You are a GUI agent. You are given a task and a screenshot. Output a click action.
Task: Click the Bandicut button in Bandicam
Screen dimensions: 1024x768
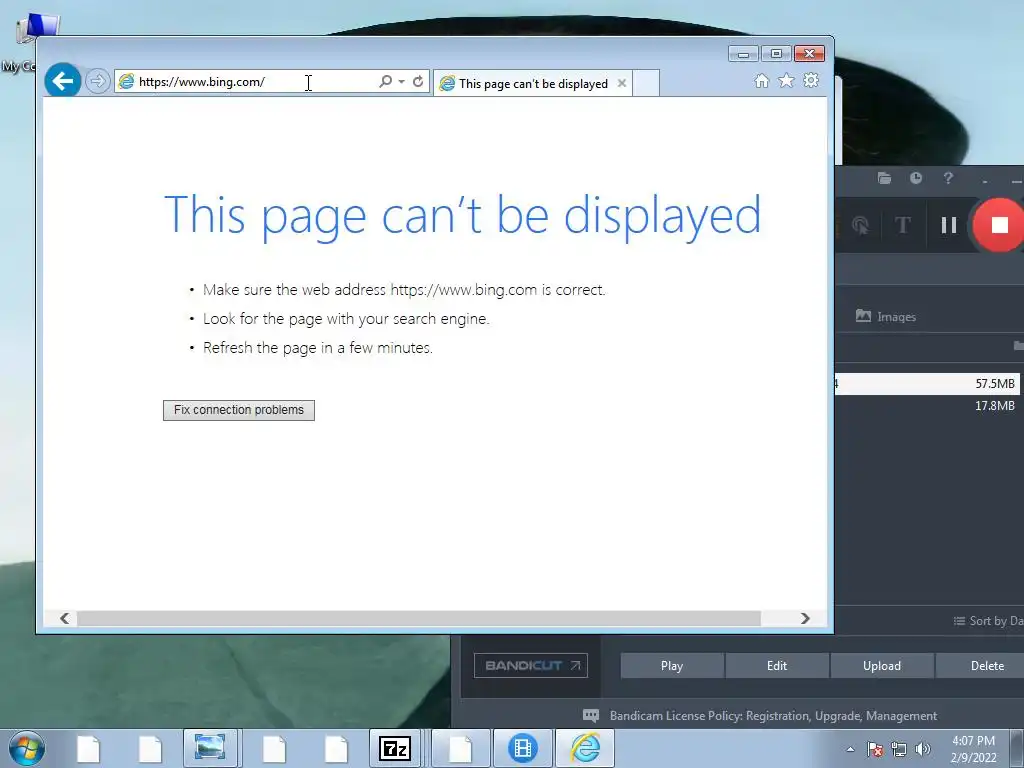[x=531, y=665]
